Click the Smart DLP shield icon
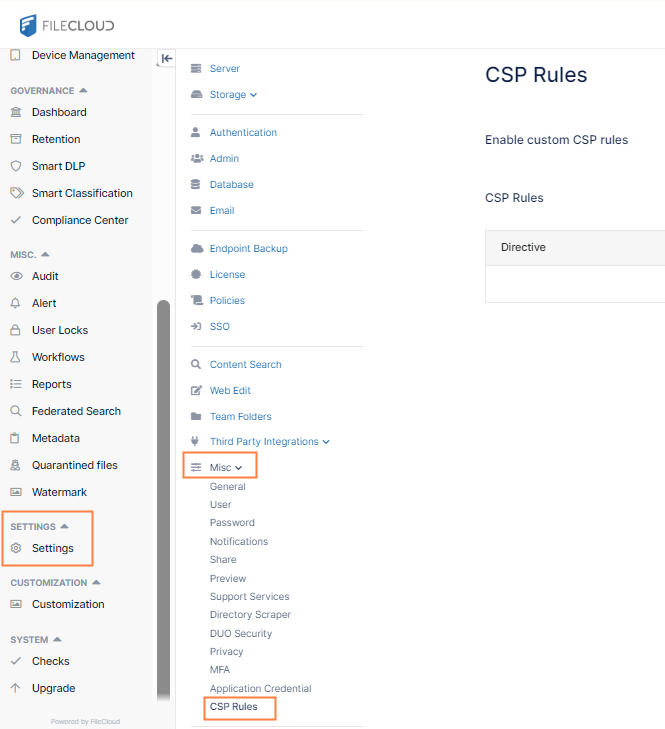This screenshot has height=729, width=665. click(16, 166)
